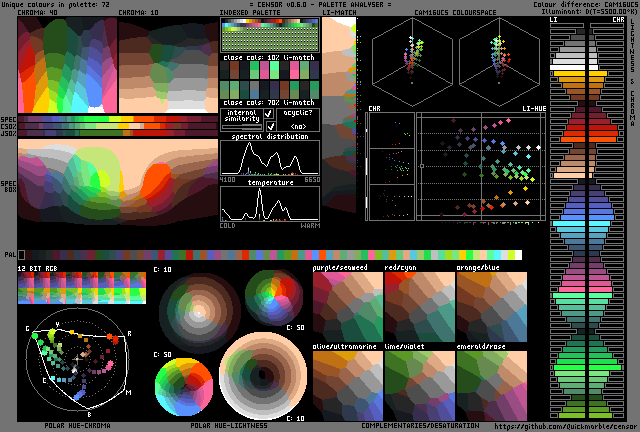Click the letter M on polar diagram
Screen dimensions: 640x432
(x=129, y=392)
